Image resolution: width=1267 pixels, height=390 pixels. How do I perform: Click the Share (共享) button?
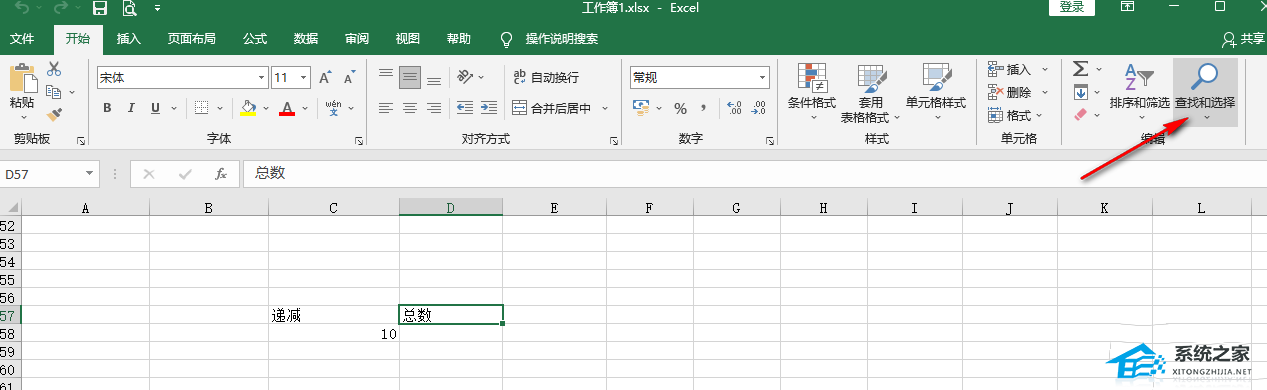(1243, 39)
